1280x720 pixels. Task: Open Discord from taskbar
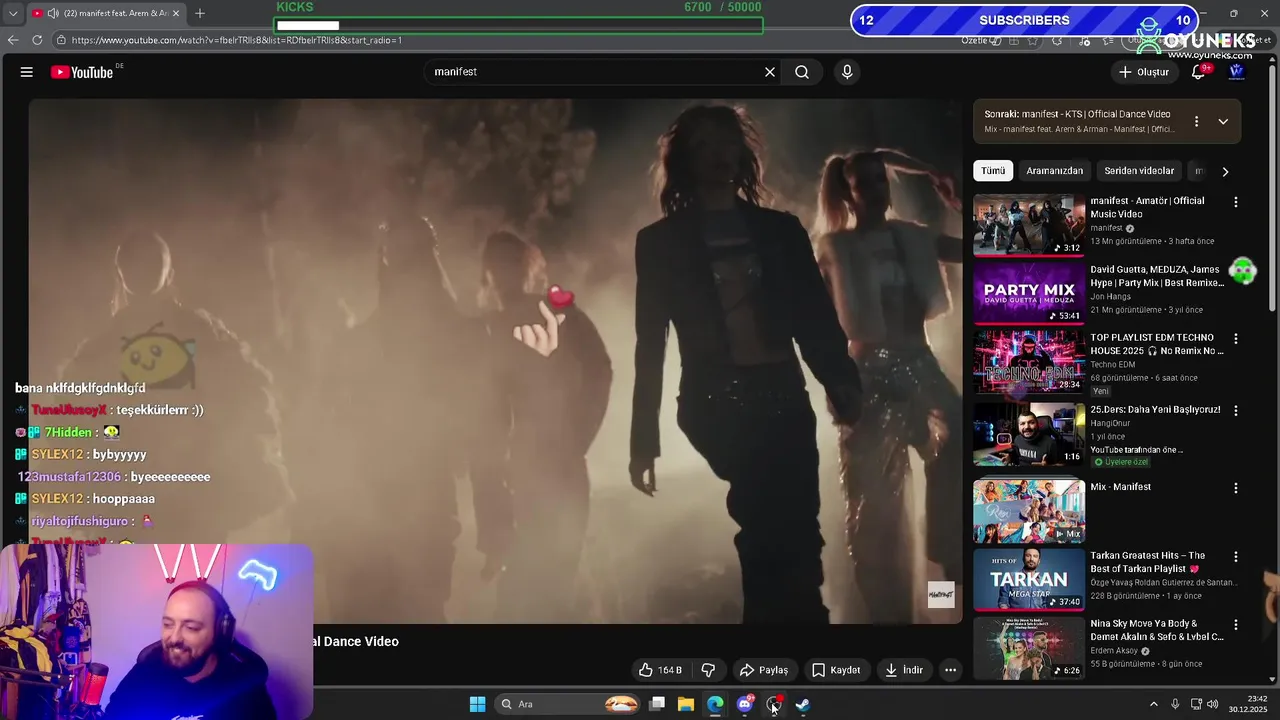(x=745, y=704)
